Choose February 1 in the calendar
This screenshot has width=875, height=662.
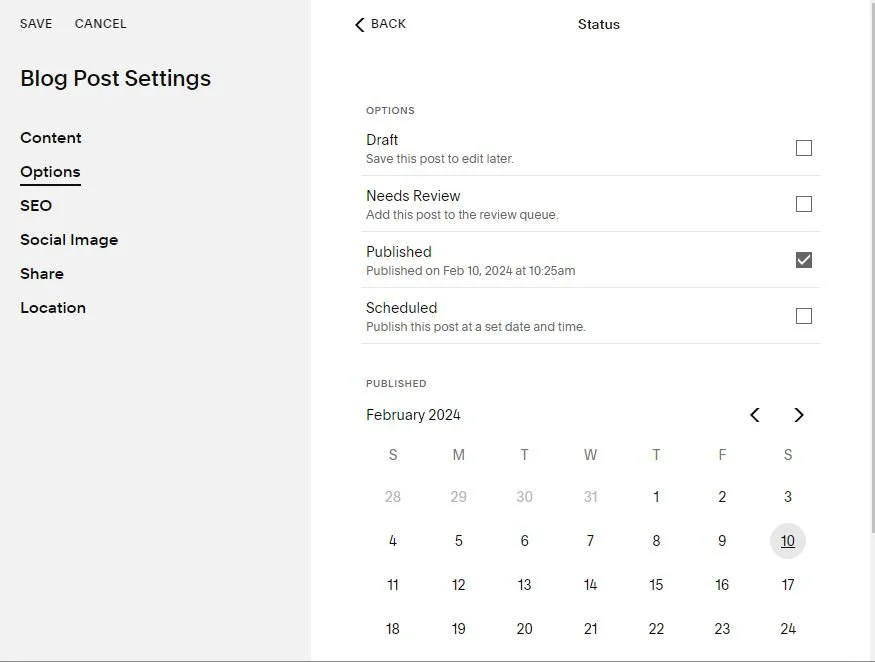(656, 497)
